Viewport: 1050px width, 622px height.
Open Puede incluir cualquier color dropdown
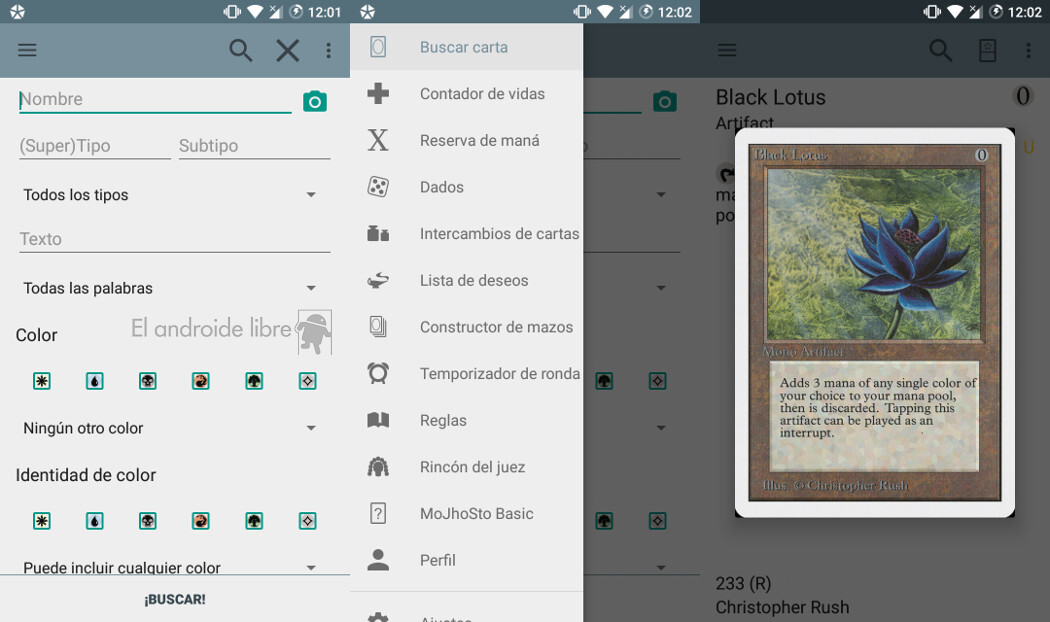coord(170,567)
